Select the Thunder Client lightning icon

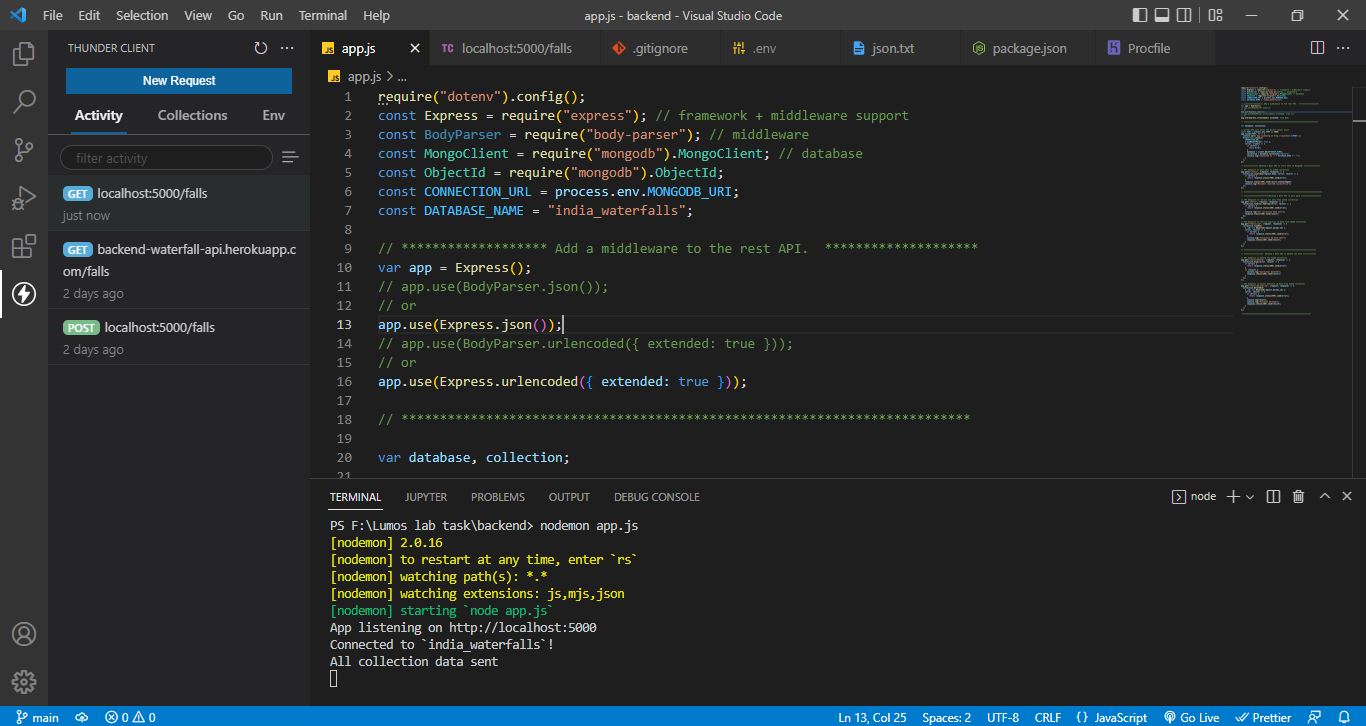point(24,294)
